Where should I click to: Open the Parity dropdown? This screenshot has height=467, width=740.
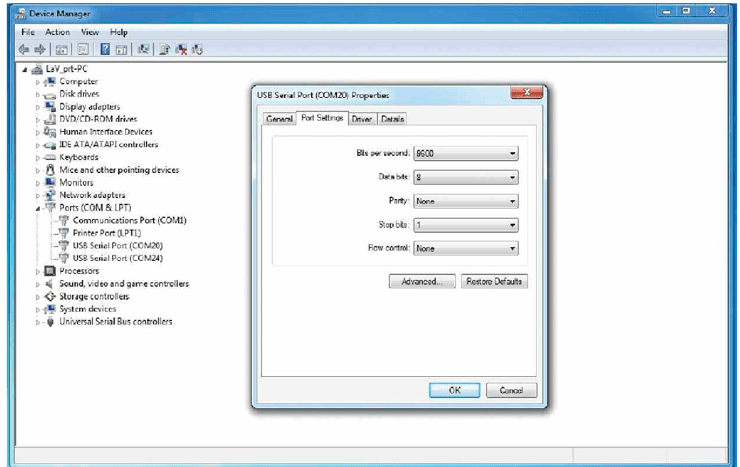tap(465, 201)
